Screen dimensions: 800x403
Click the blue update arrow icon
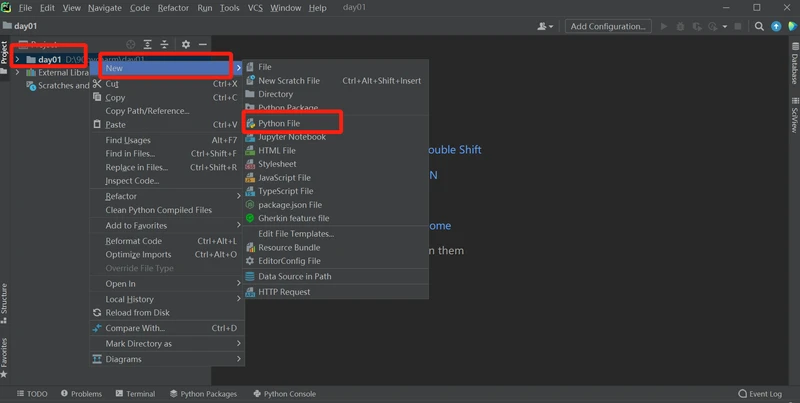click(x=775, y=26)
